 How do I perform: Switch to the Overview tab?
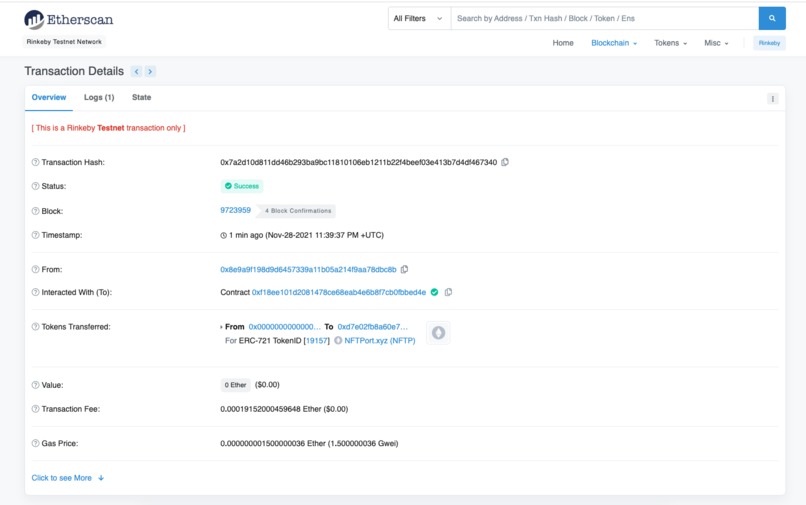pos(49,97)
